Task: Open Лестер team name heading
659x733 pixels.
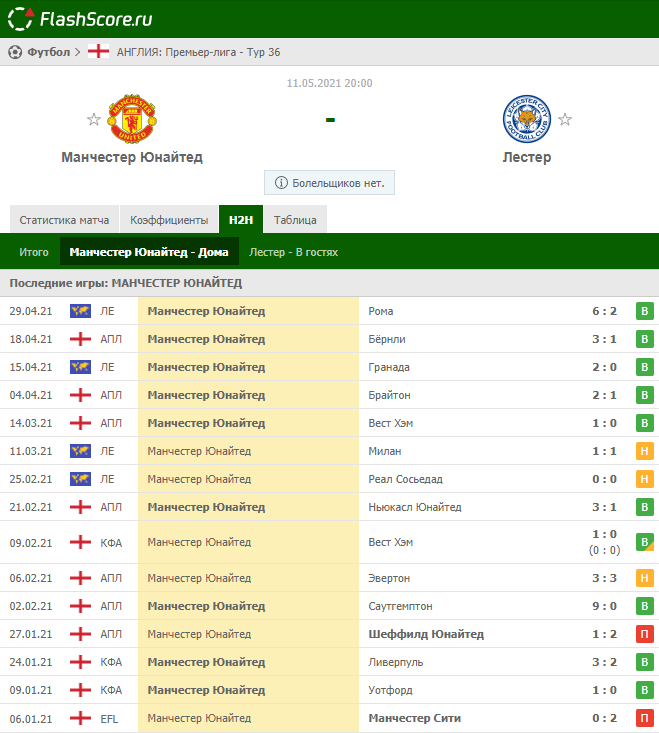Action: coord(527,157)
